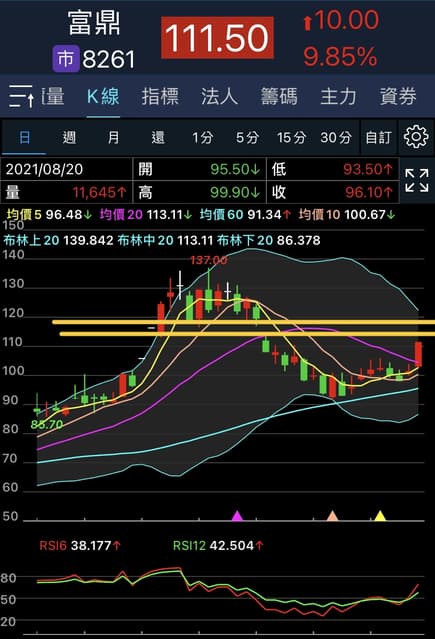This screenshot has width=435, height=639.
Task: Select the 30分 interval
Action: pos(336,137)
